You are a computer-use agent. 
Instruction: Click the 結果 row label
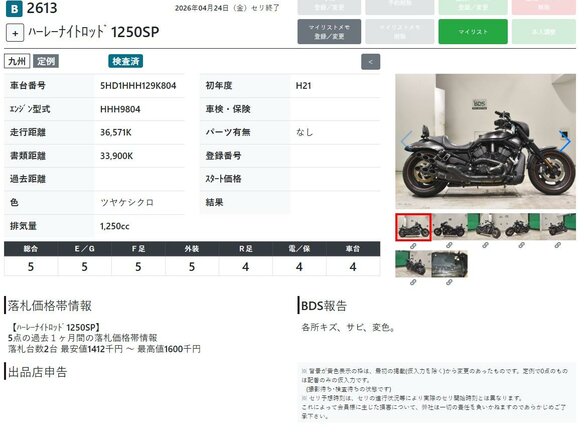point(215,203)
